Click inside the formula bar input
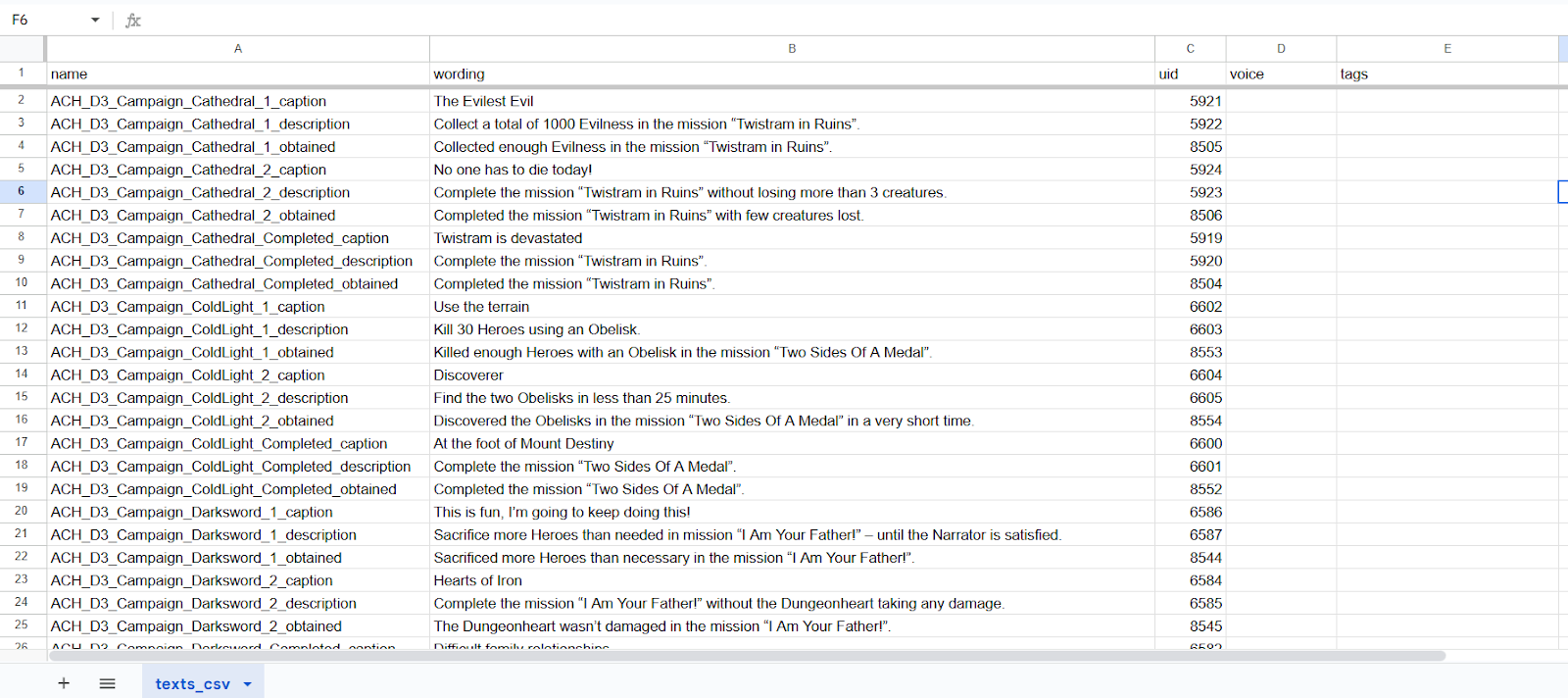Image resolution: width=1568 pixels, height=698 pixels. point(784,20)
